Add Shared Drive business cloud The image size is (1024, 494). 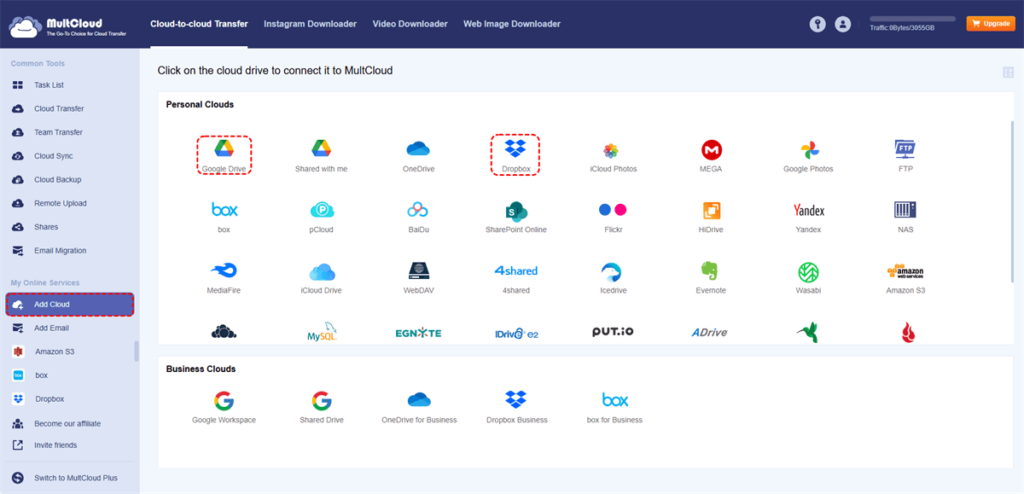(321, 408)
